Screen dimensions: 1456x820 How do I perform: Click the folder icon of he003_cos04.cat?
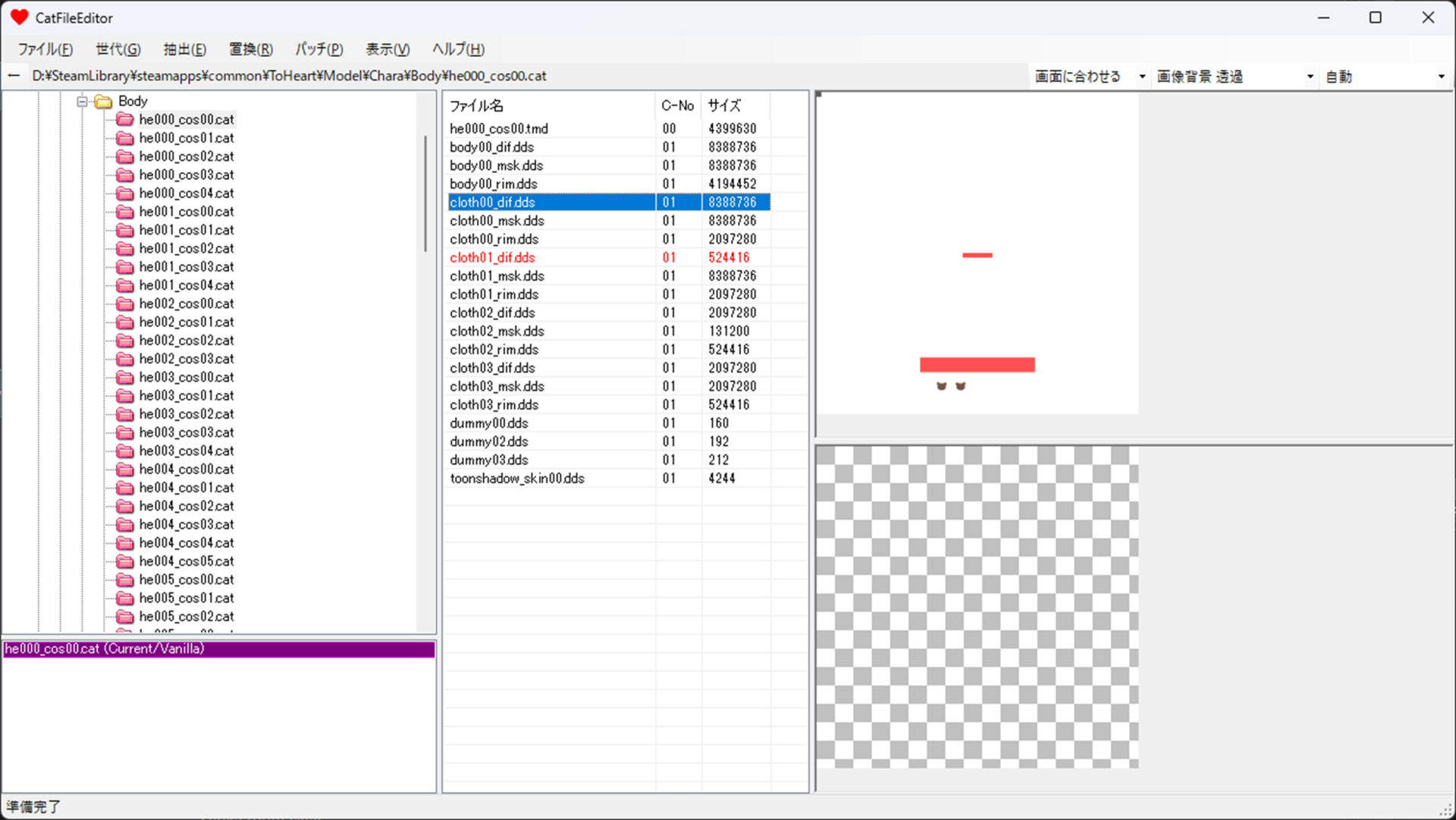pos(125,451)
